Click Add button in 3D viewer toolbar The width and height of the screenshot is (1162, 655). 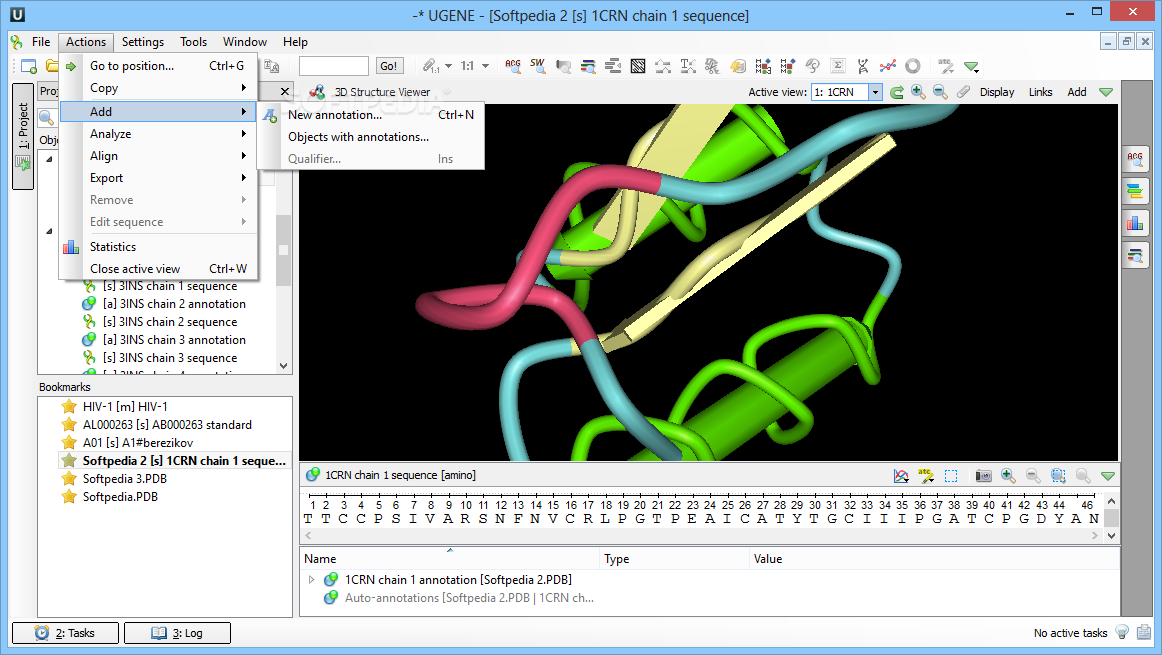point(1077,92)
